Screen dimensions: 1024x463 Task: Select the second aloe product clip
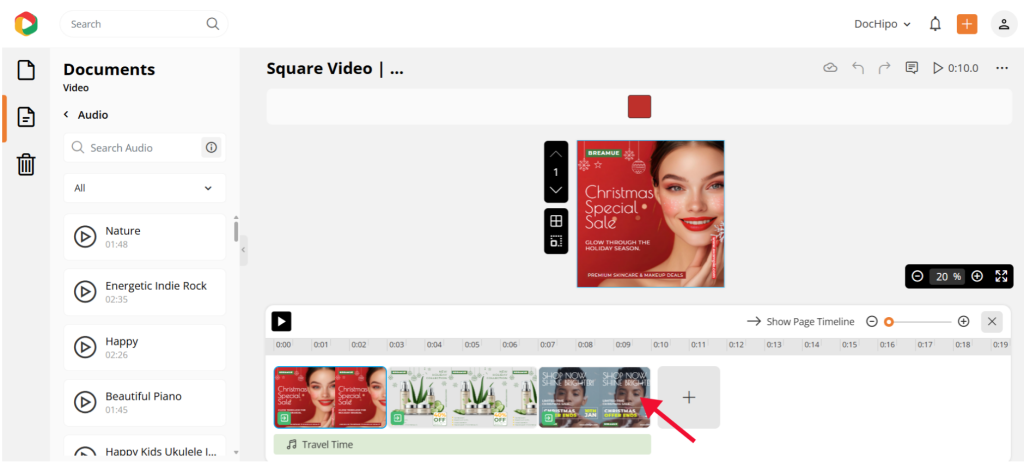point(462,397)
